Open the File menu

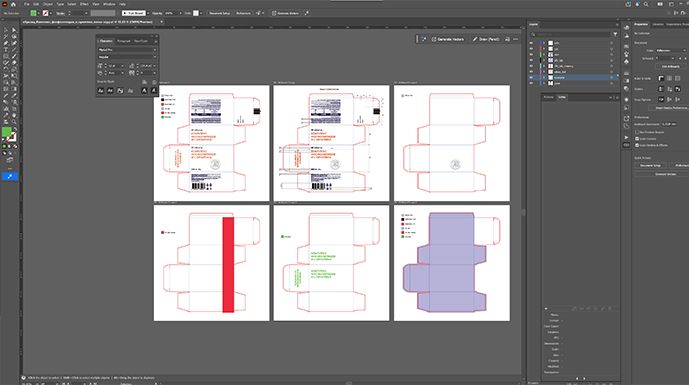26,4
